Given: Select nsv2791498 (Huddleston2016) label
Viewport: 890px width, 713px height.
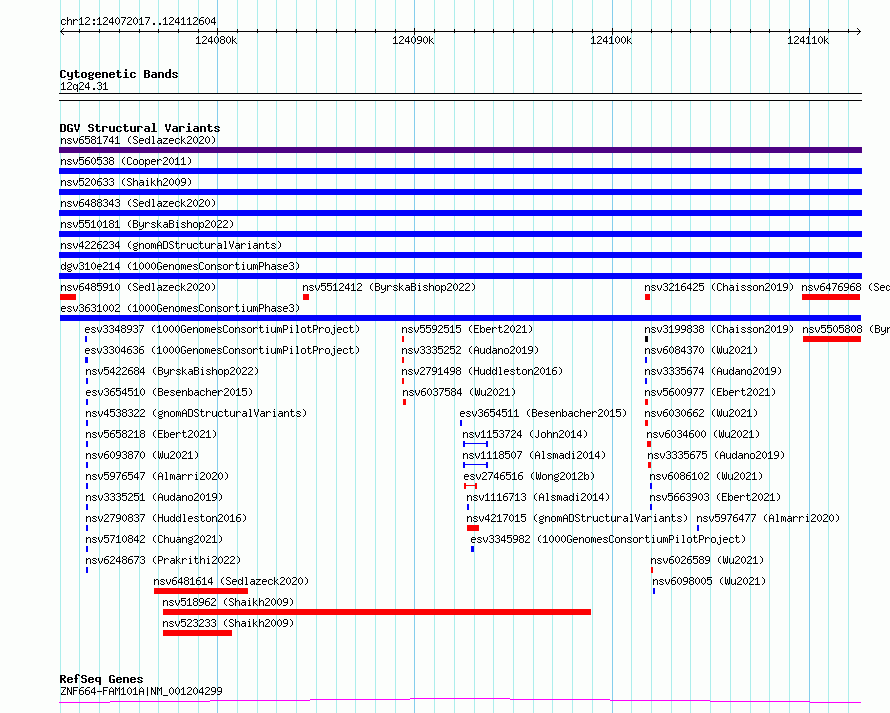Looking at the screenshot, I should point(482,371).
